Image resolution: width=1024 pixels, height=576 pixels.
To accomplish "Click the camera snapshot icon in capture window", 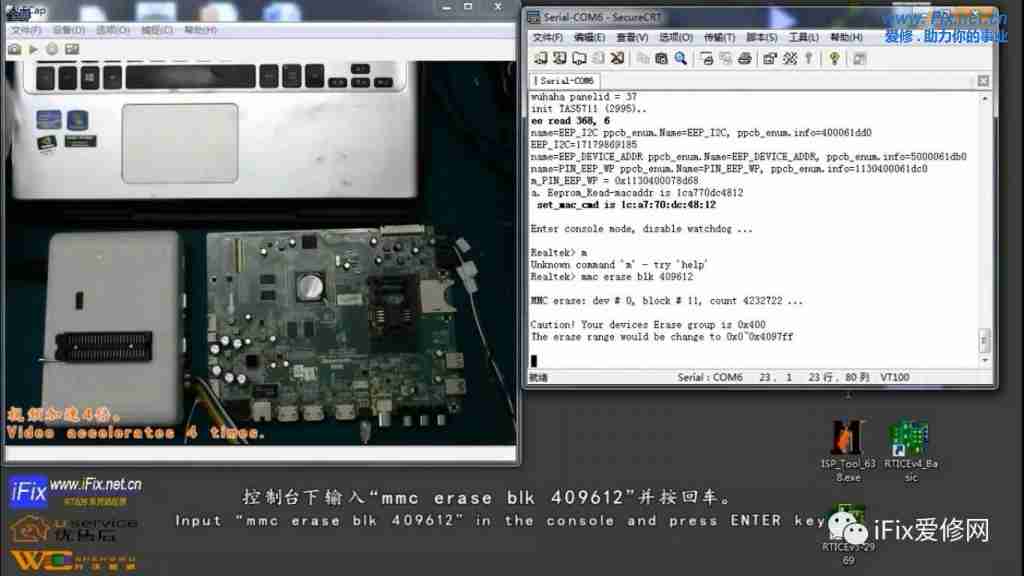I will 14,48.
